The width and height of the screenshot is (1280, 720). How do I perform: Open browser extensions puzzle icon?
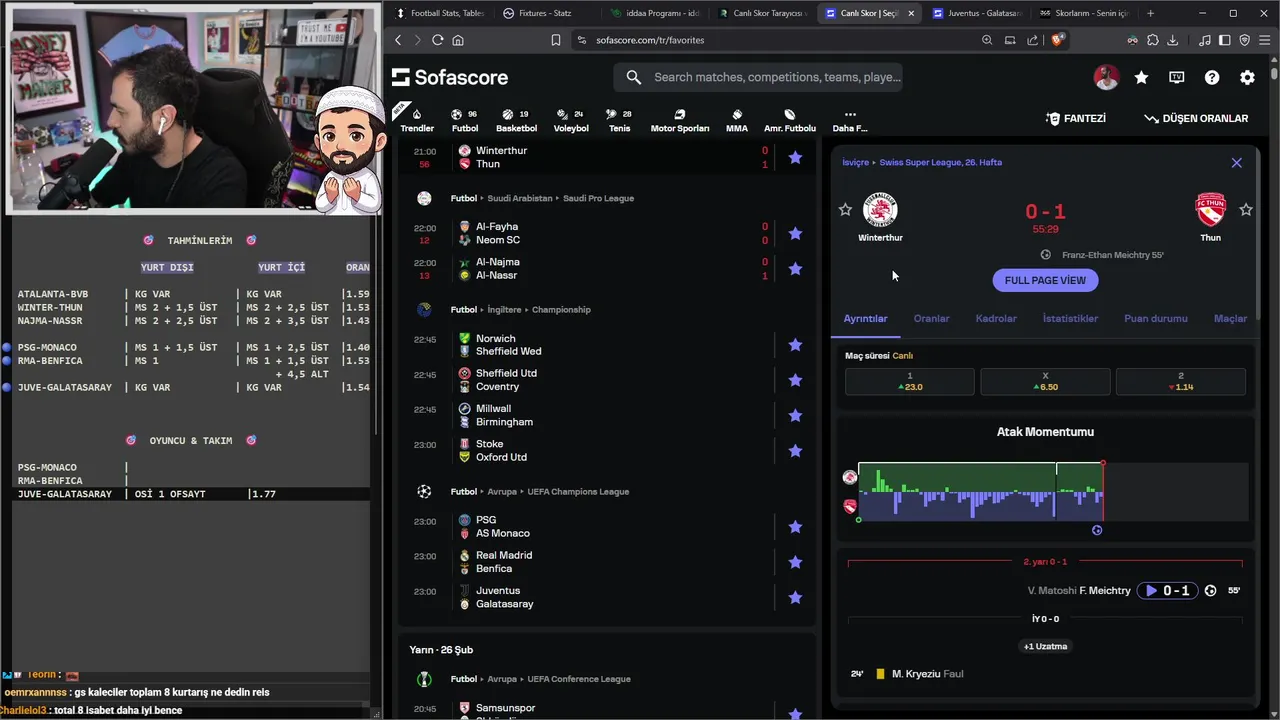click(x=1152, y=40)
